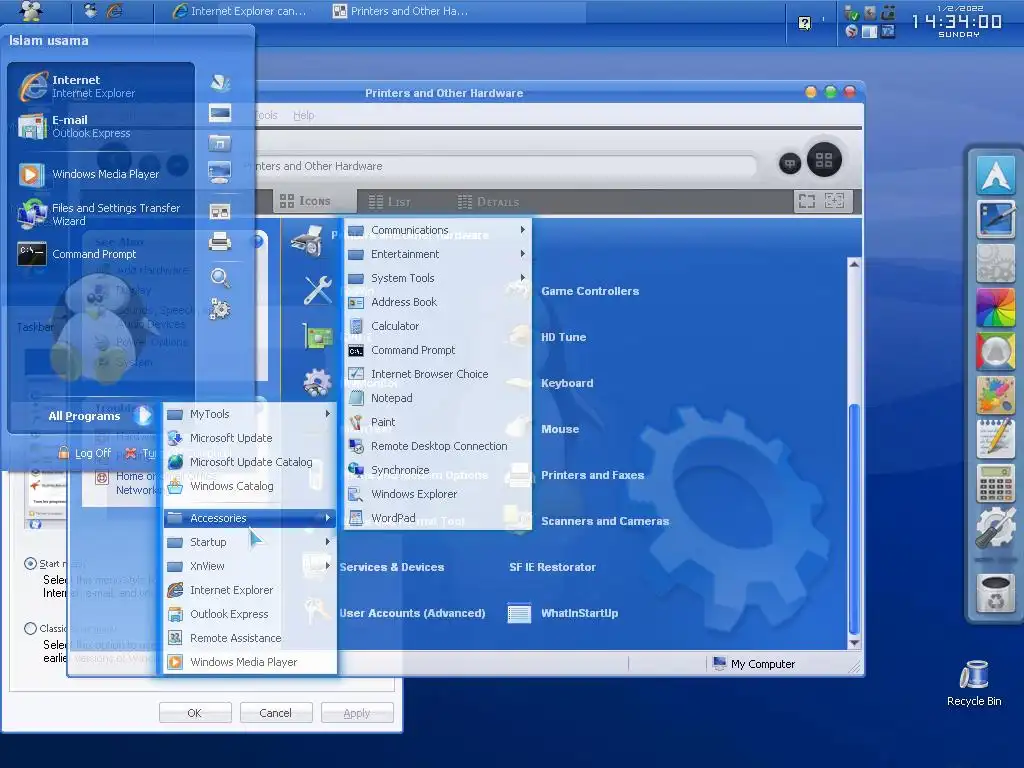Image resolution: width=1024 pixels, height=768 pixels.
Task: Click the music folder icon in Start menu
Action: pos(219,142)
